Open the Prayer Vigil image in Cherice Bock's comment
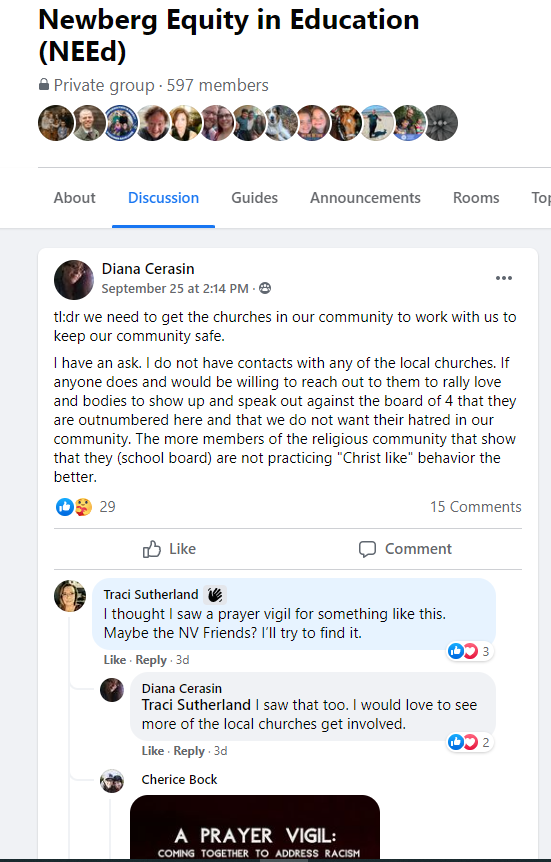This screenshot has width=551, height=862. (x=255, y=827)
